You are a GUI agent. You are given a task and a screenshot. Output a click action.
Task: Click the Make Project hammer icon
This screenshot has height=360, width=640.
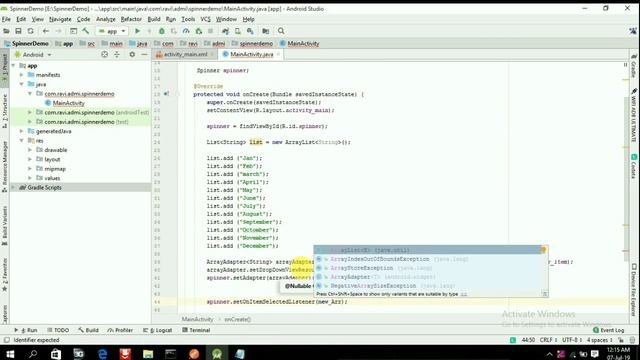point(86,31)
